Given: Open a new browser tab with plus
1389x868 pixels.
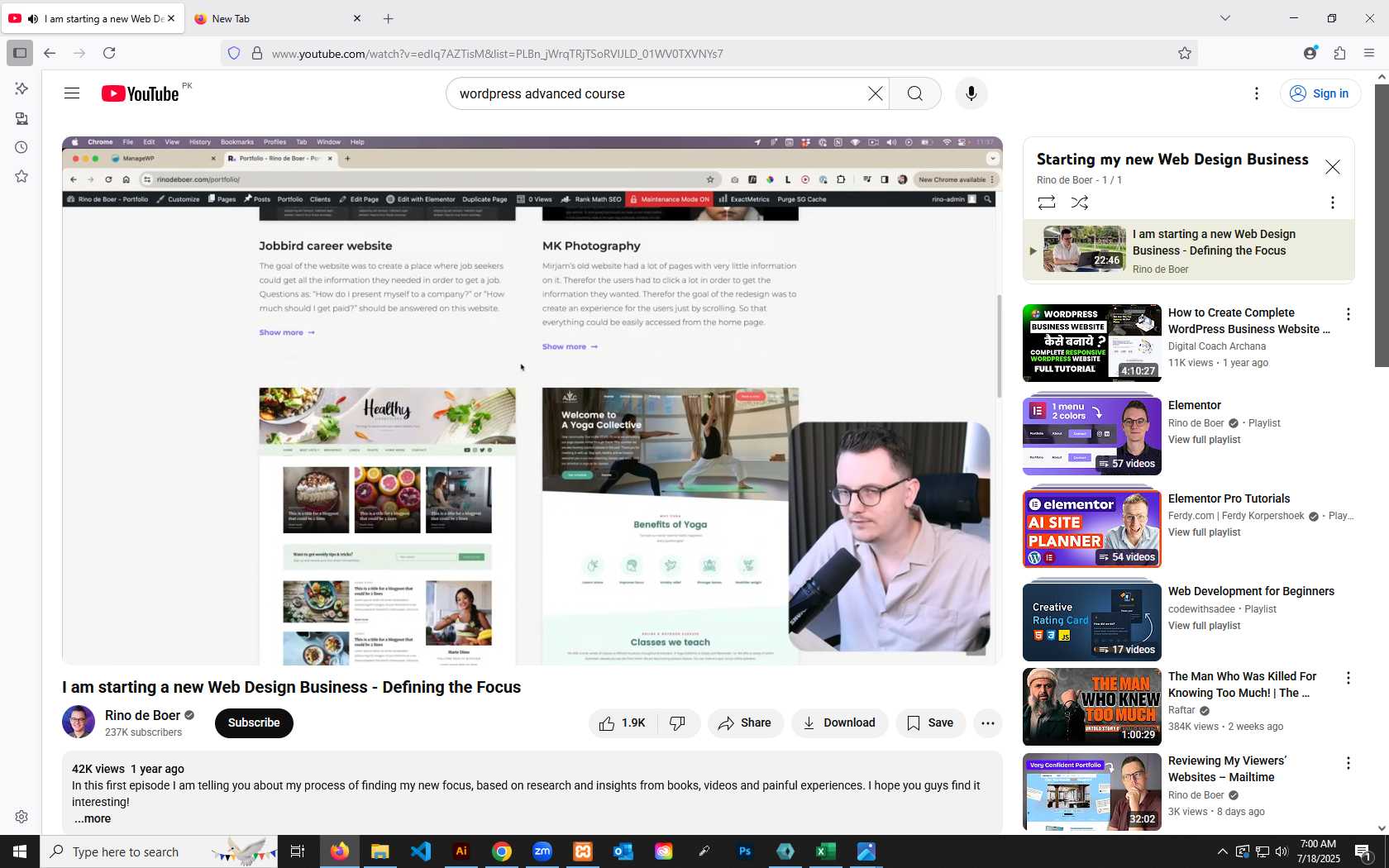Looking at the screenshot, I should [x=389, y=18].
